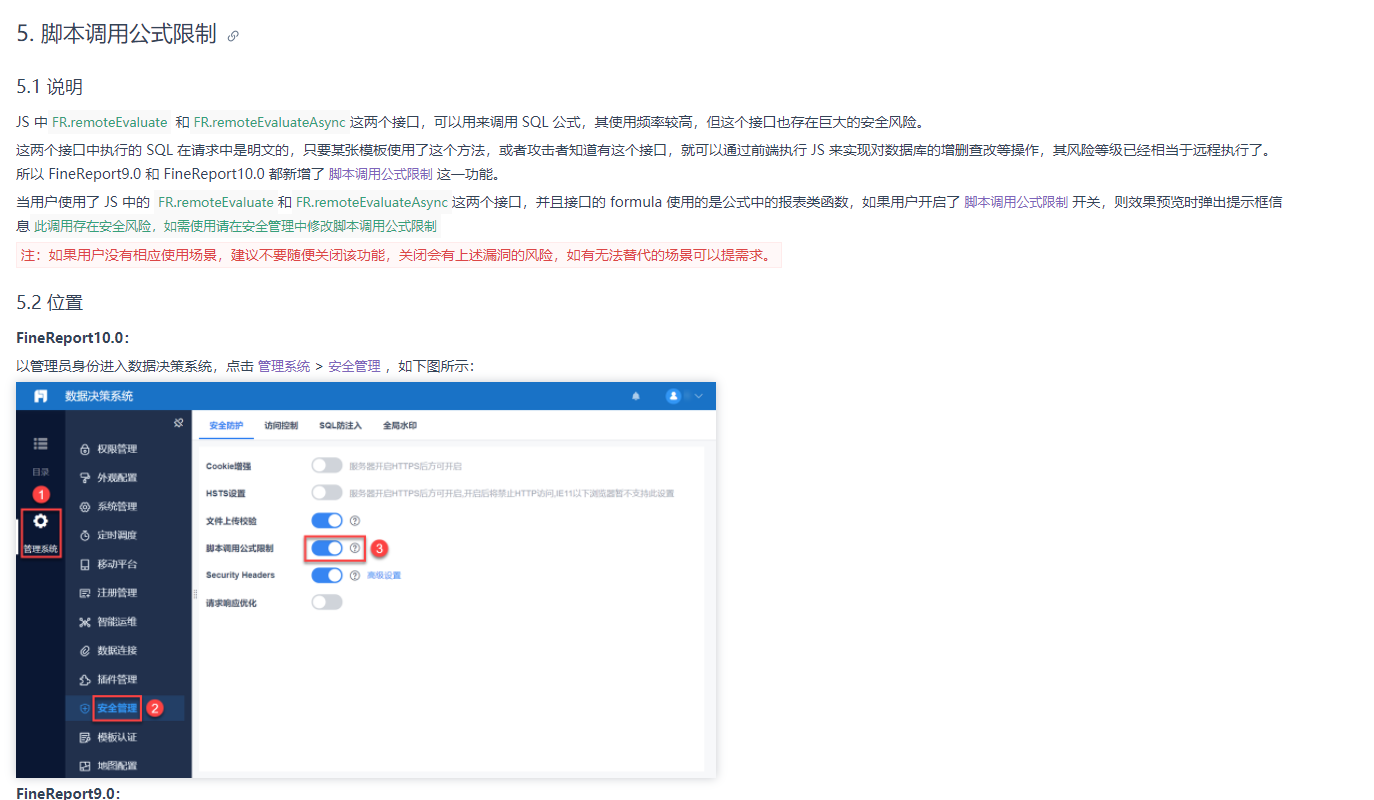Click the help icon next to 文件上传校验
This screenshot has height=800, width=1374.
pos(354,520)
